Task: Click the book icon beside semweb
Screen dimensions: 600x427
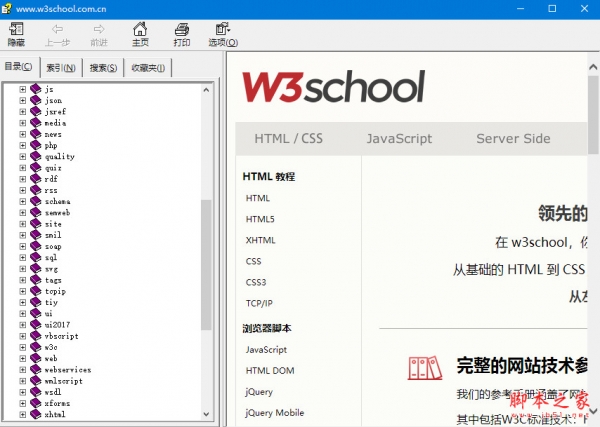Action: (36, 212)
